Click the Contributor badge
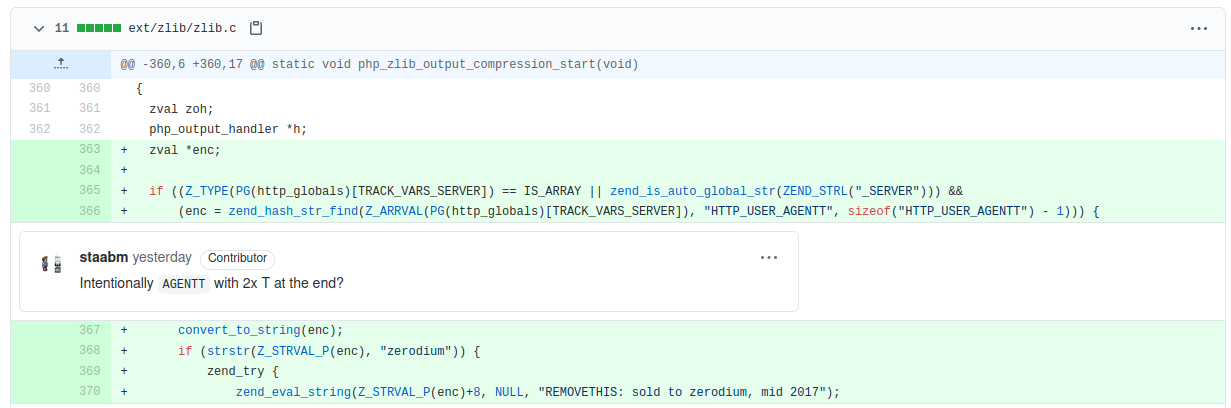 point(236,257)
